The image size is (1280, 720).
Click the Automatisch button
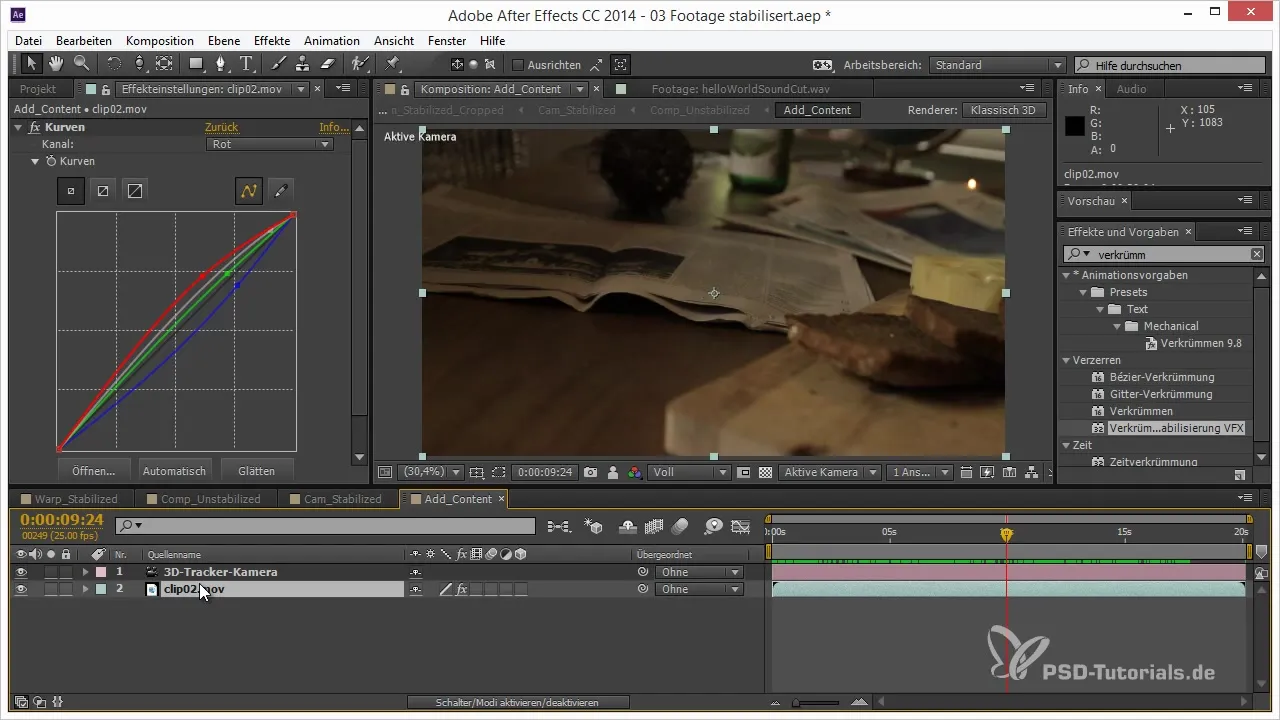[174, 471]
